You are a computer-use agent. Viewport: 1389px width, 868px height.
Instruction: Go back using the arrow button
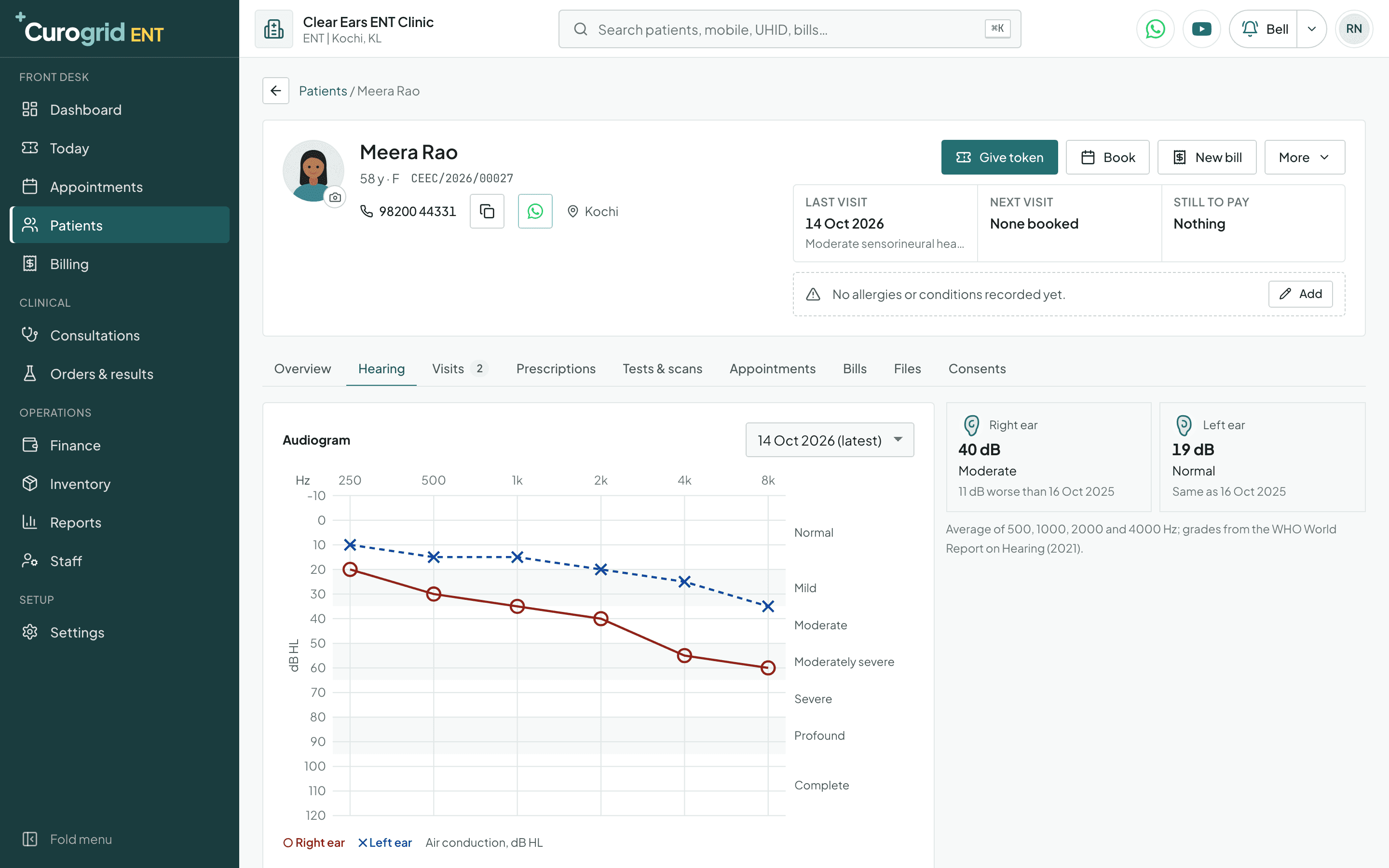pyautogui.click(x=275, y=91)
